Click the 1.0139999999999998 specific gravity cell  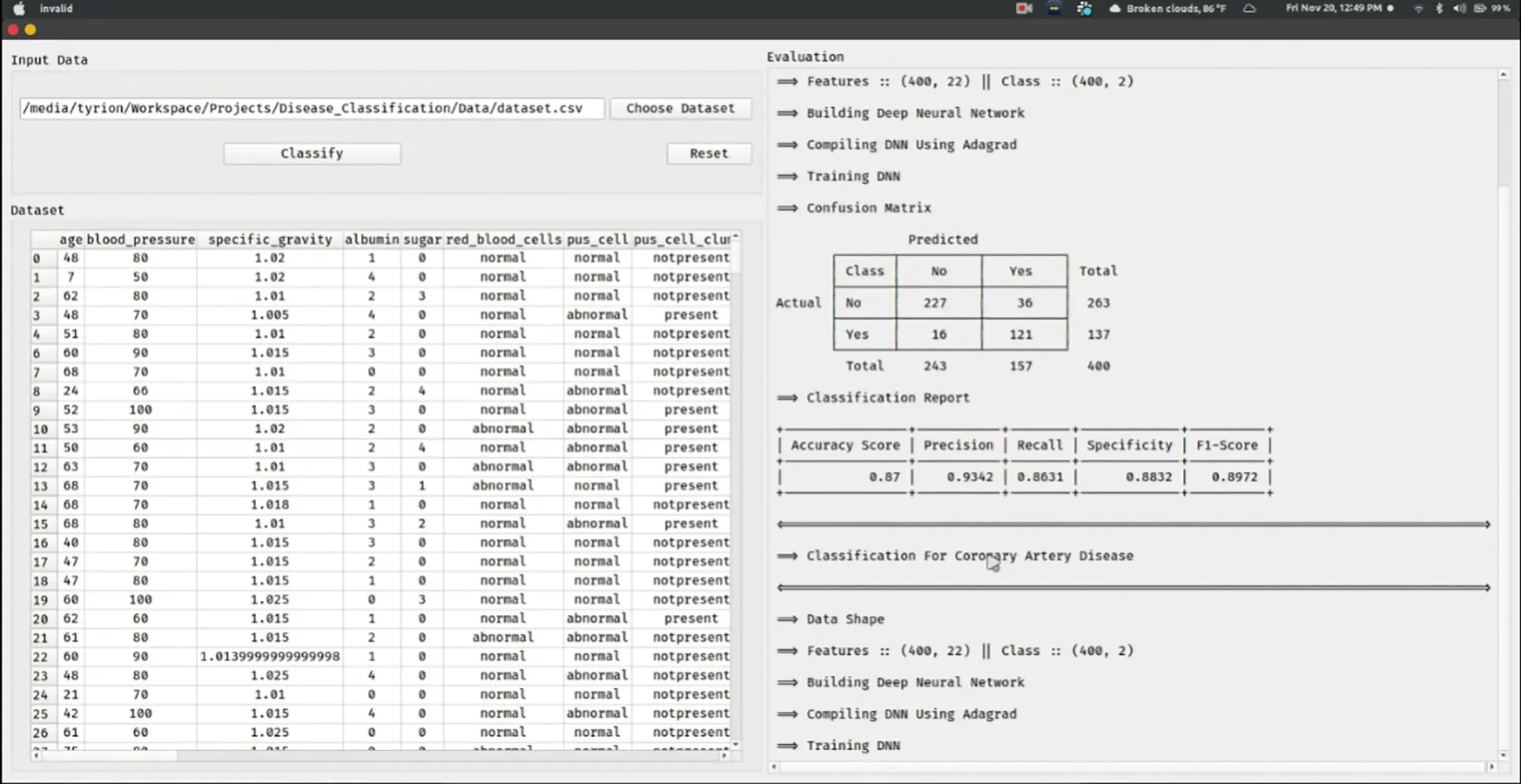270,656
